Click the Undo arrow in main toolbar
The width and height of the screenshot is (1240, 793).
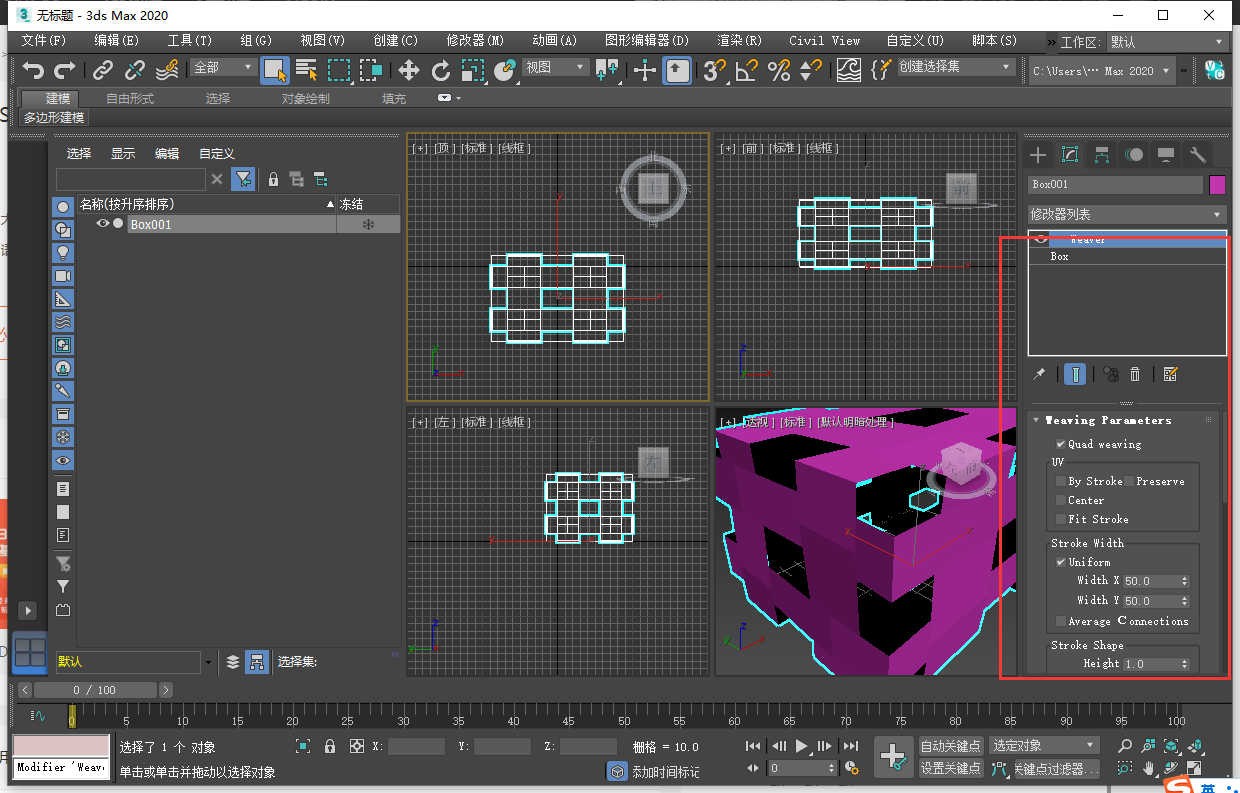[x=34, y=70]
